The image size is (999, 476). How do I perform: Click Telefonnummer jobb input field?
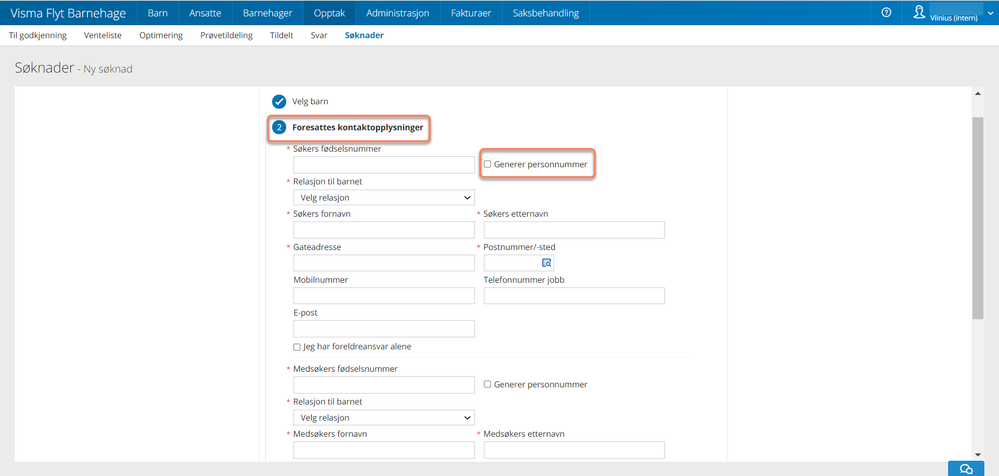pos(574,296)
